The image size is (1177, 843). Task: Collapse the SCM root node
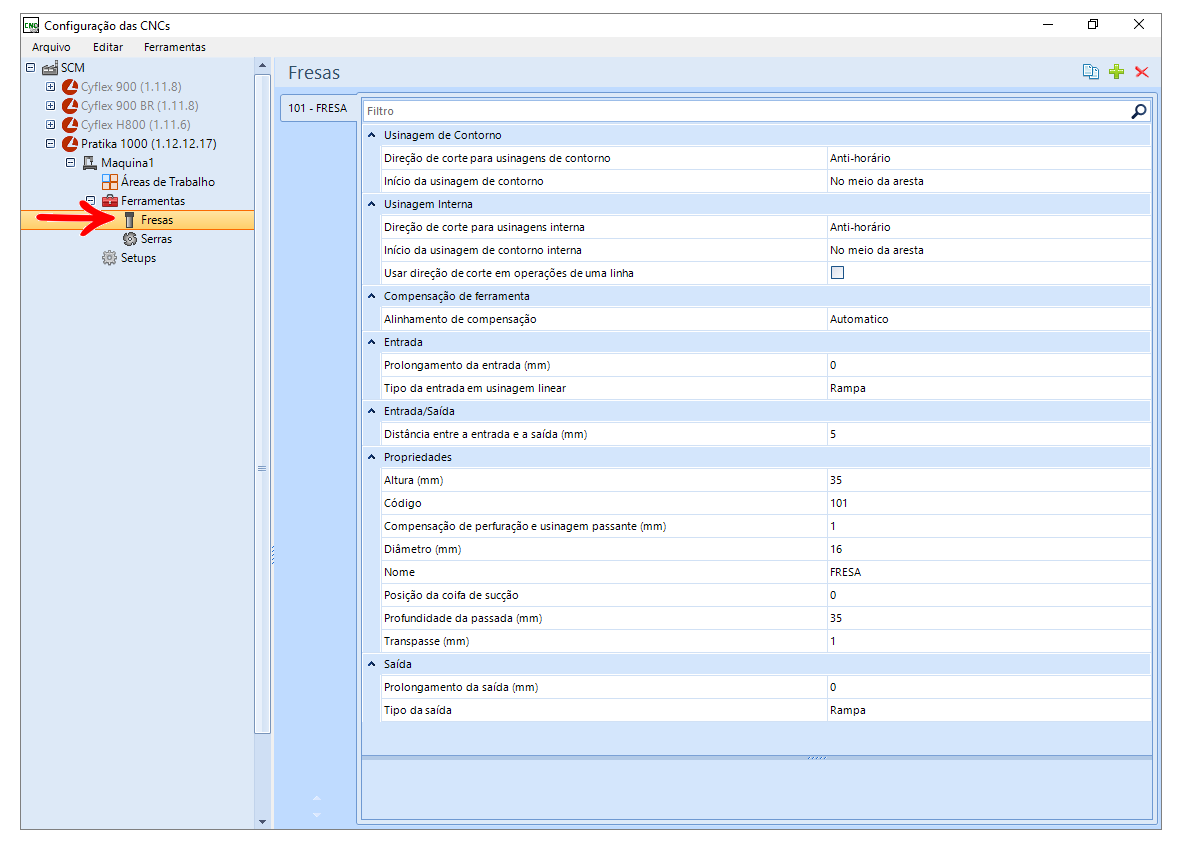(x=31, y=68)
